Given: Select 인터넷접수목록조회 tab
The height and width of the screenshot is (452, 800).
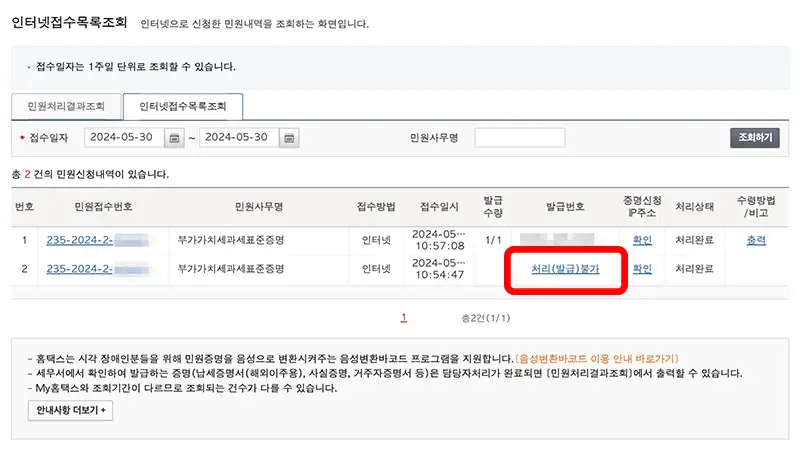Looking at the screenshot, I should point(183,107).
